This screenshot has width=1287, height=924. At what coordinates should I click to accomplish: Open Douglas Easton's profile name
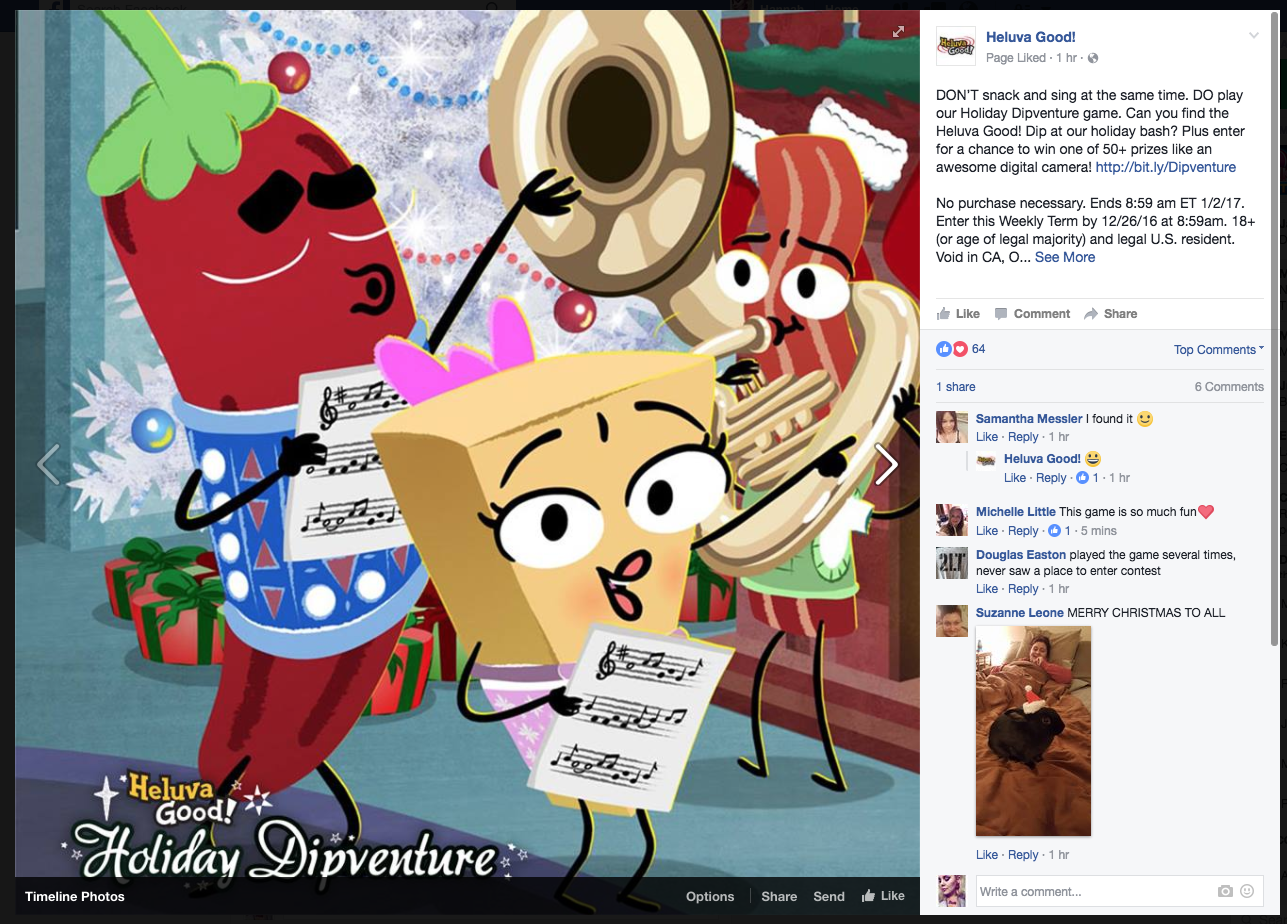(x=1021, y=555)
